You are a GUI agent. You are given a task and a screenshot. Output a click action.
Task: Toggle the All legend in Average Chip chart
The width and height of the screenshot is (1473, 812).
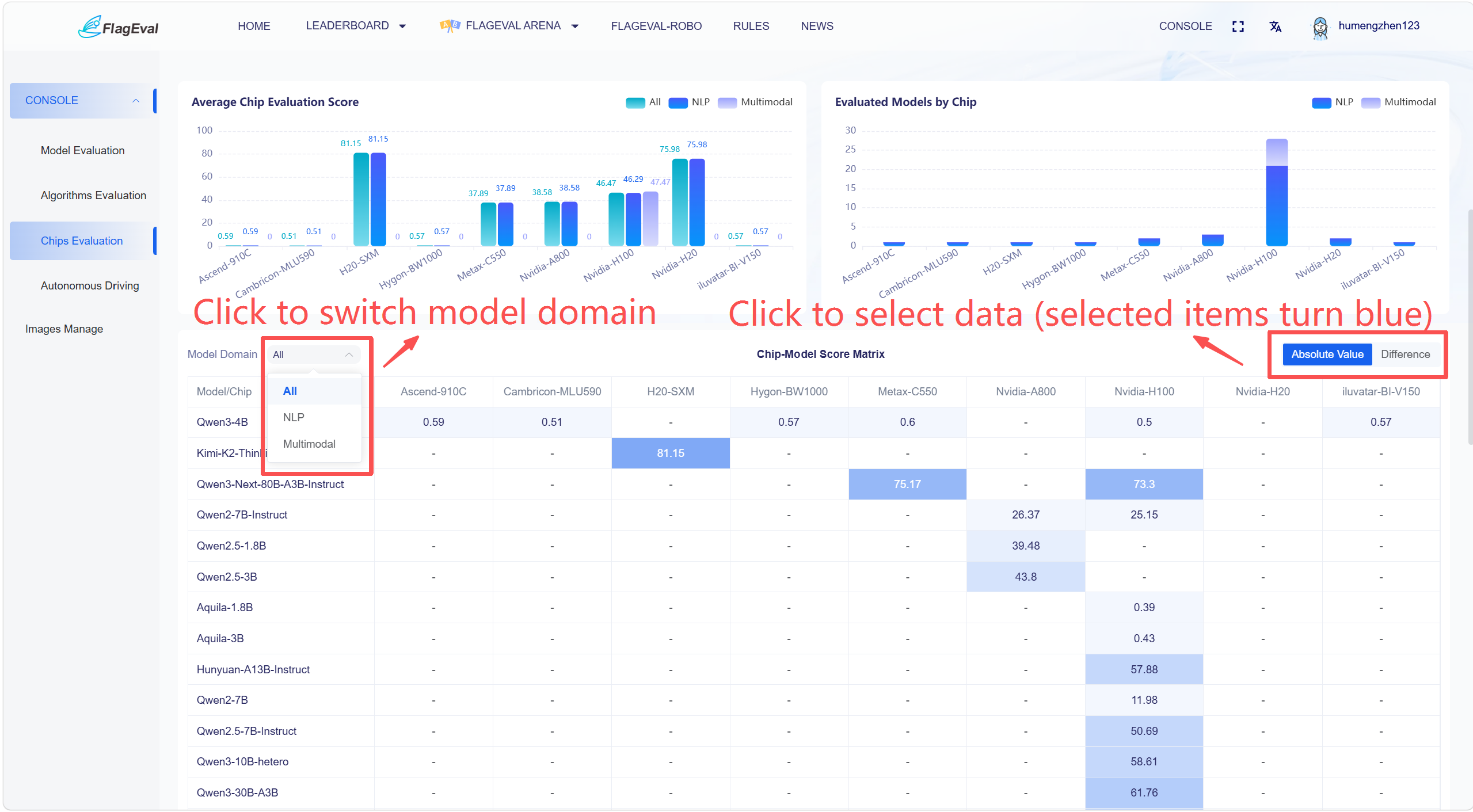643,102
